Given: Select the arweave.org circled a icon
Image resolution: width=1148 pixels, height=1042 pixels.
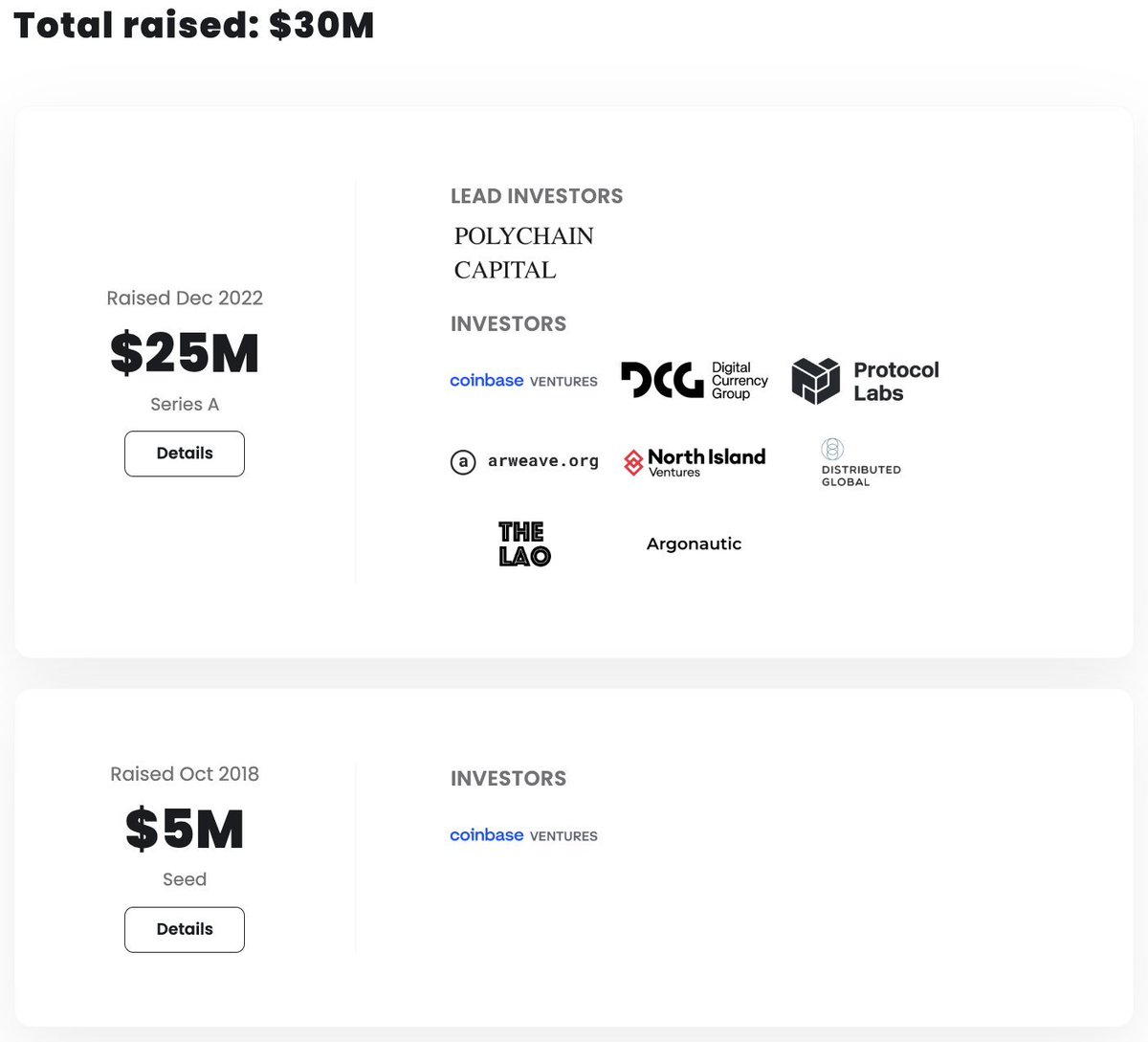Looking at the screenshot, I should point(463,463).
